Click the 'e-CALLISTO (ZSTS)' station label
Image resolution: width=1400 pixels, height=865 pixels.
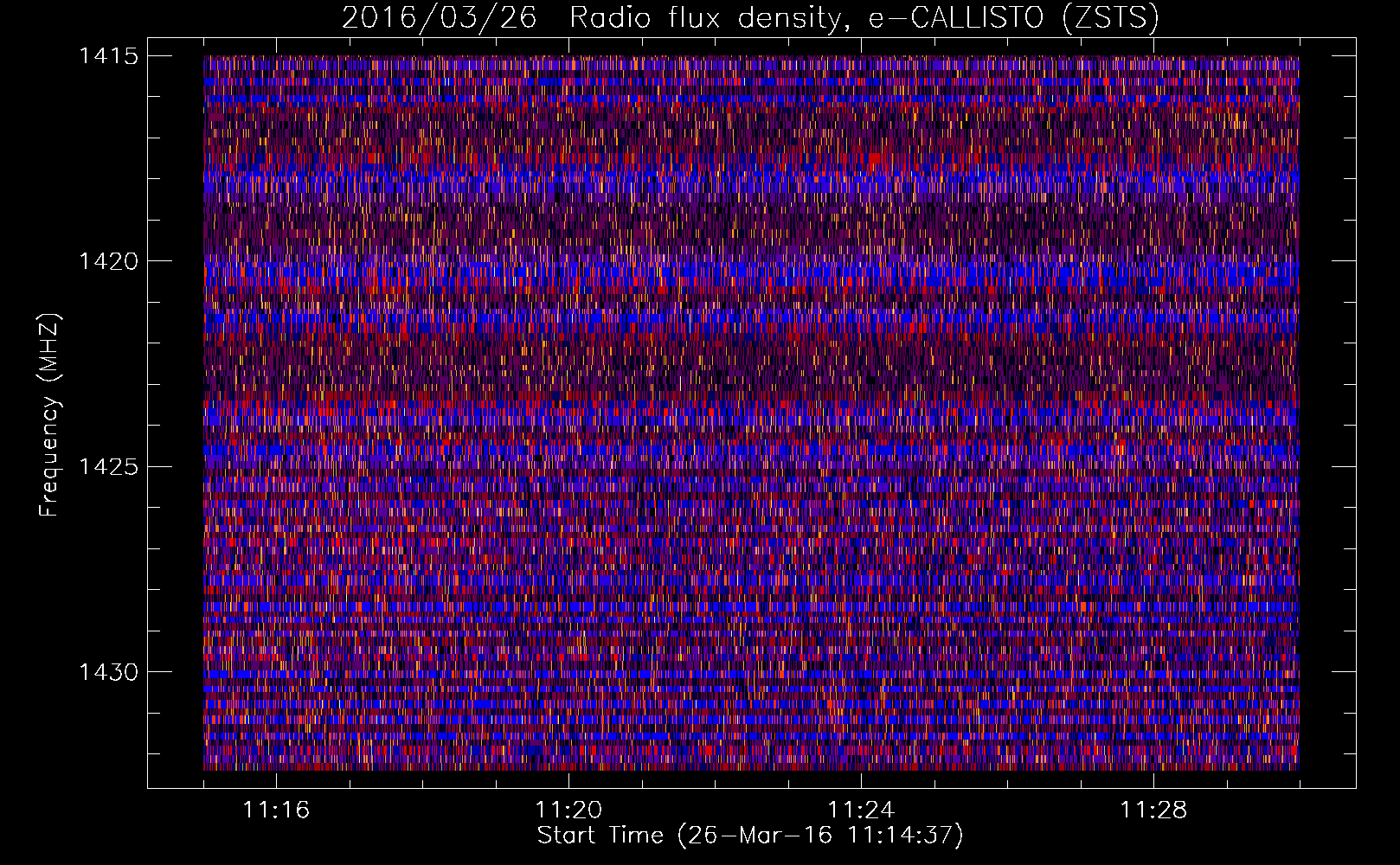click(x=1013, y=18)
